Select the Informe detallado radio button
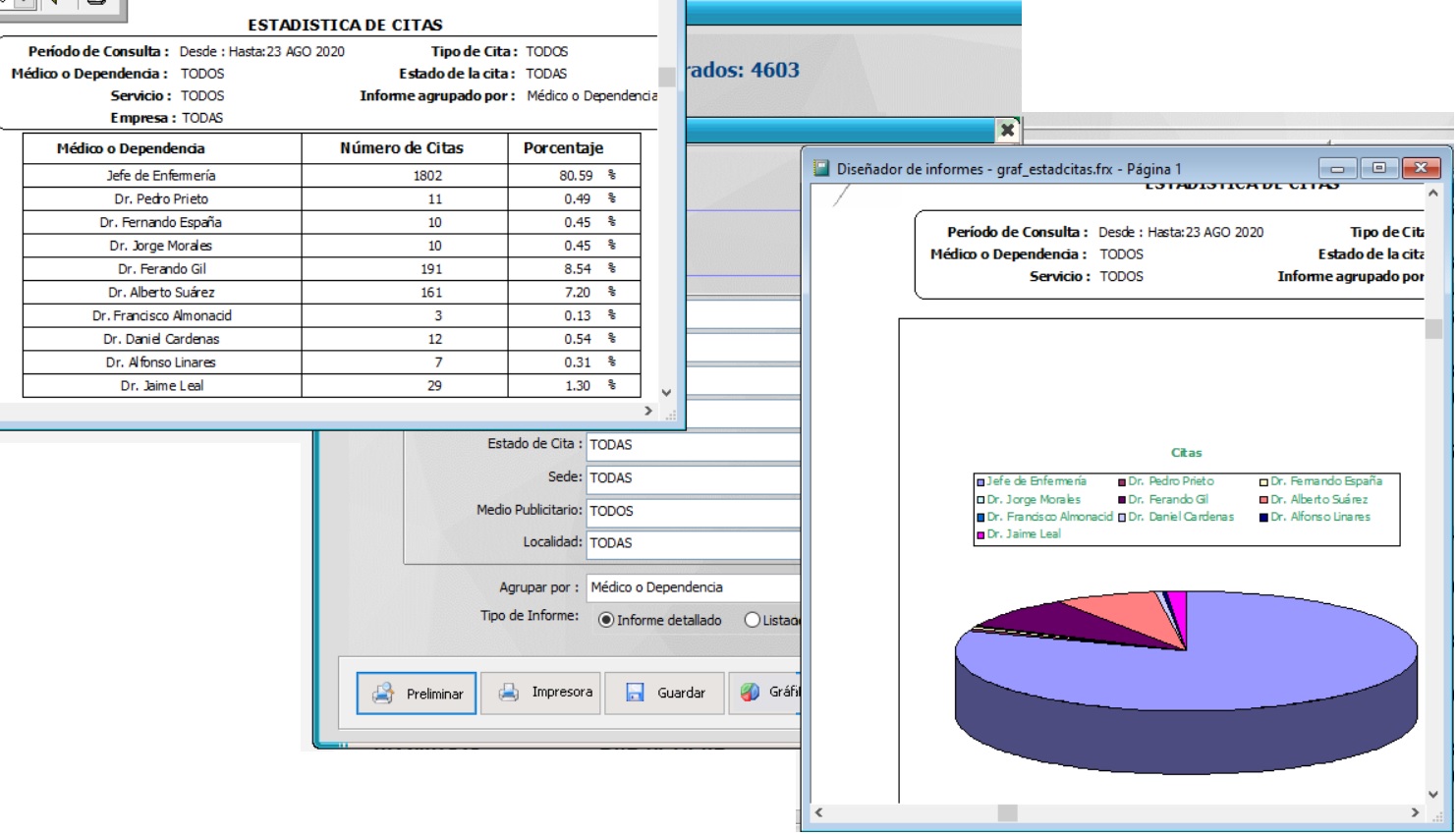Image resolution: width=1456 pixels, height=836 pixels. point(608,620)
